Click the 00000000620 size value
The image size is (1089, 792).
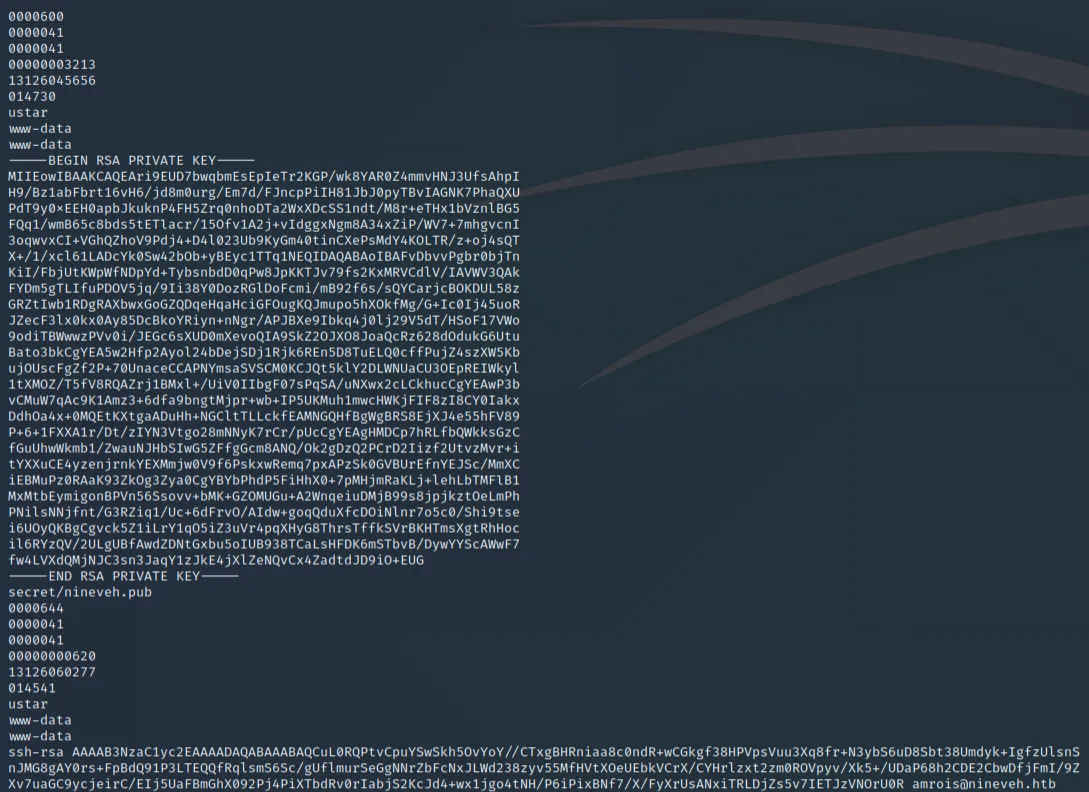(x=52, y=657)
